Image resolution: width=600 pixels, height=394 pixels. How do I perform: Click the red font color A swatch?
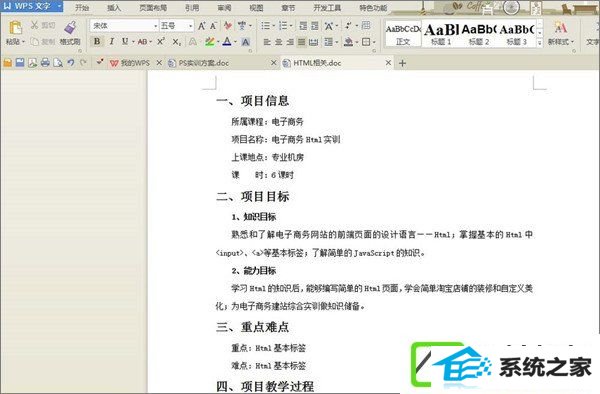point(227,42)
